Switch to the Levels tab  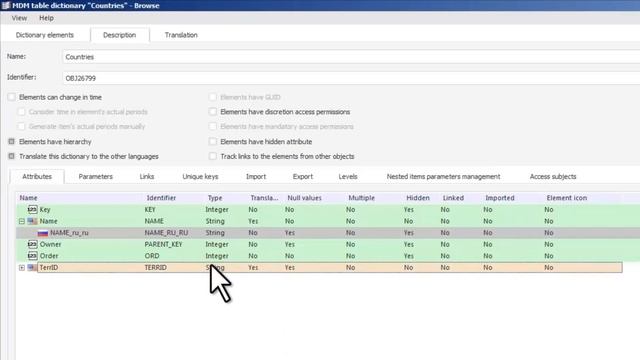coord(348,177)
